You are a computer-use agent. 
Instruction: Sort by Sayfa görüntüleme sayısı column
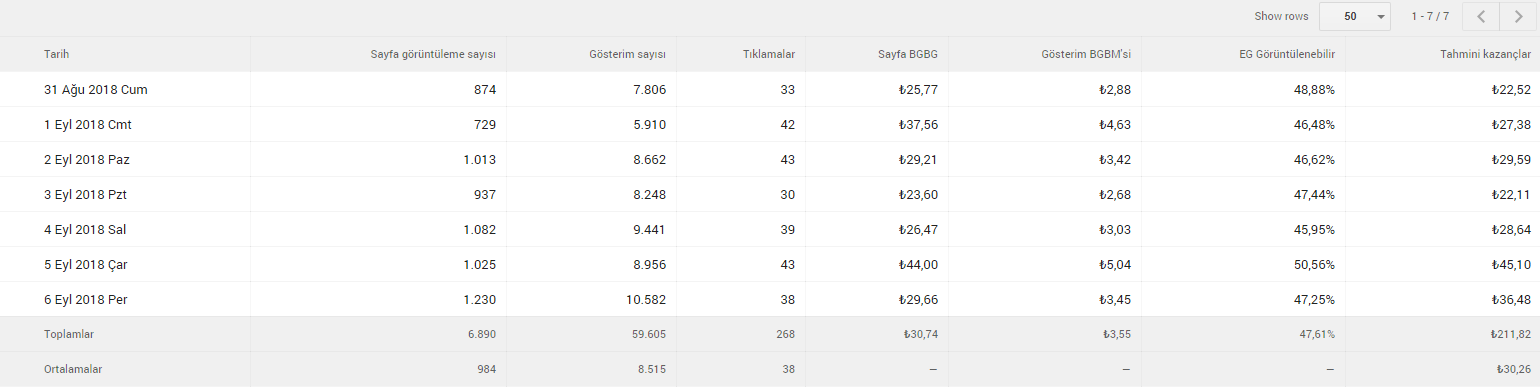pyautogui.click(x=433, y=54)
